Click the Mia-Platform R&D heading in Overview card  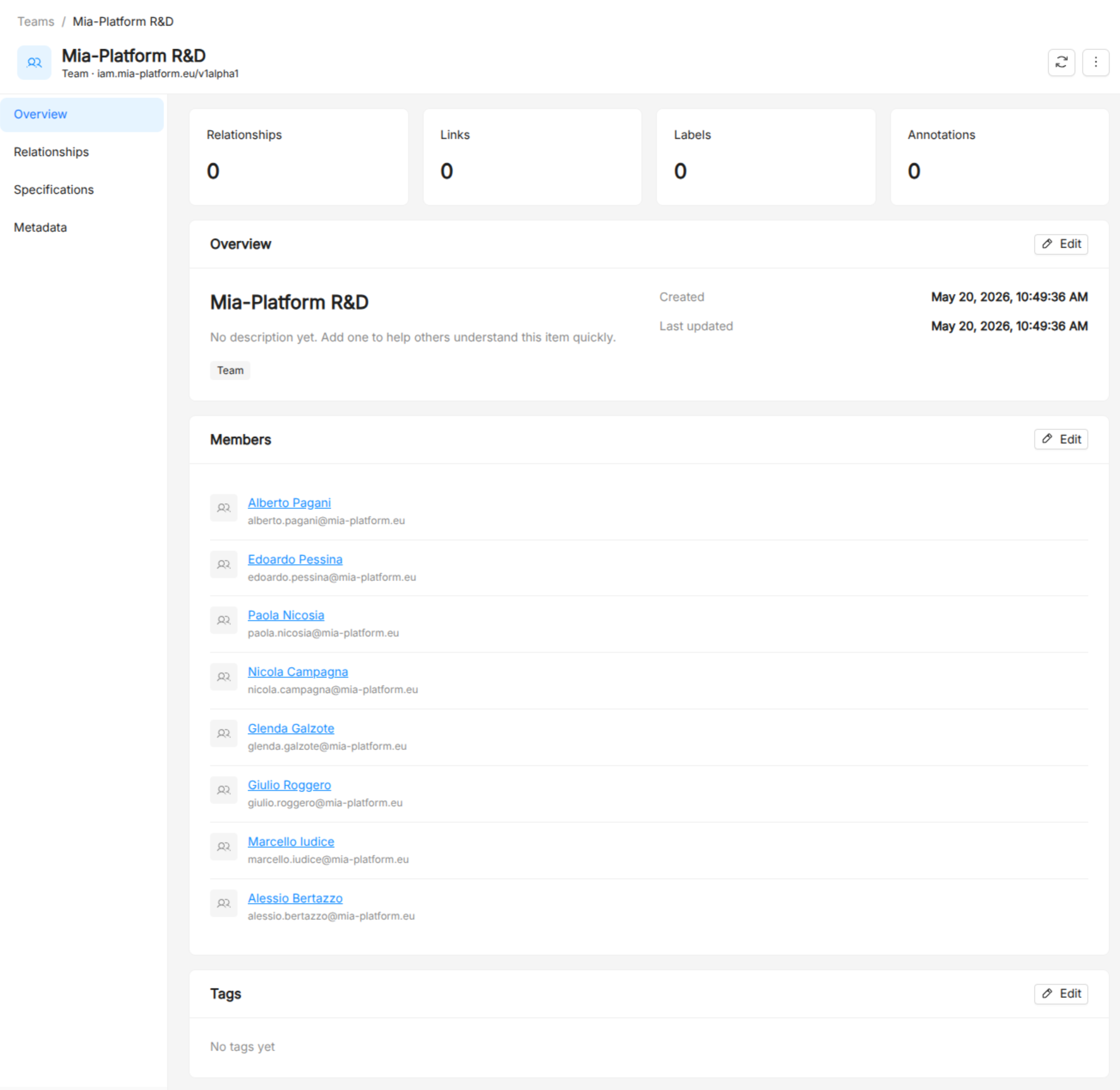tap(289, 303)
